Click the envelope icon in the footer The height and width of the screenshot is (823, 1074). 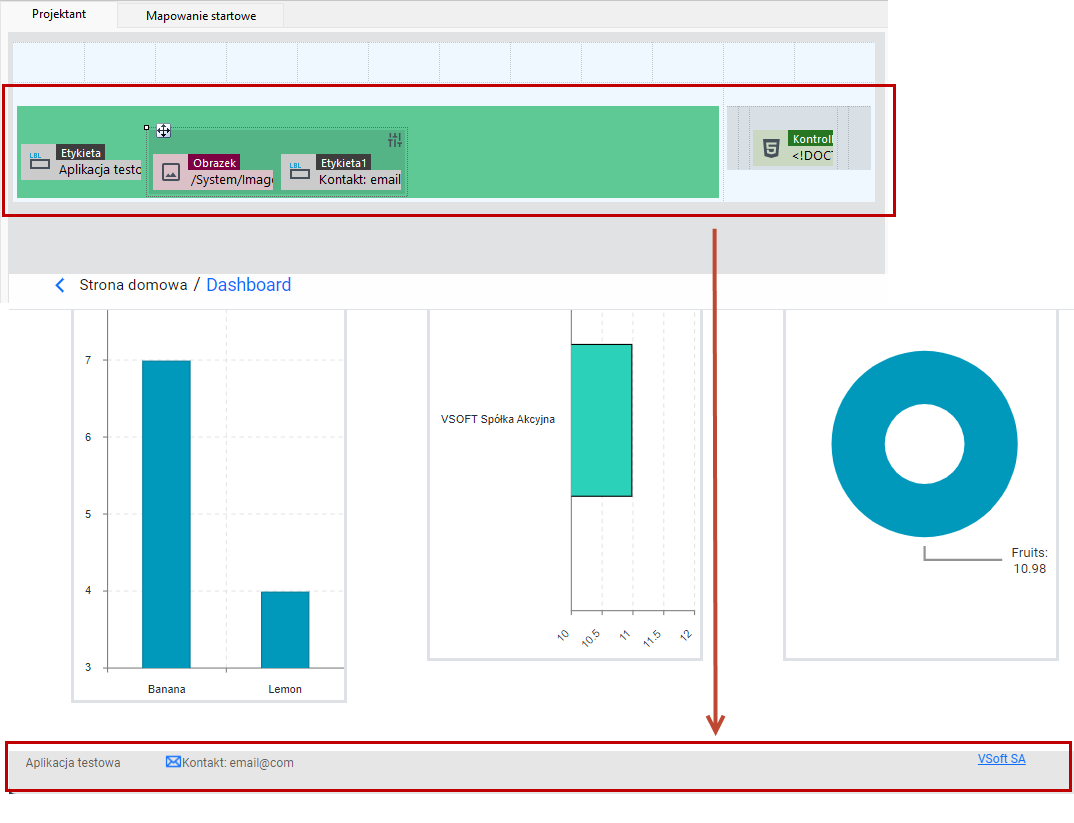[173, 762]
